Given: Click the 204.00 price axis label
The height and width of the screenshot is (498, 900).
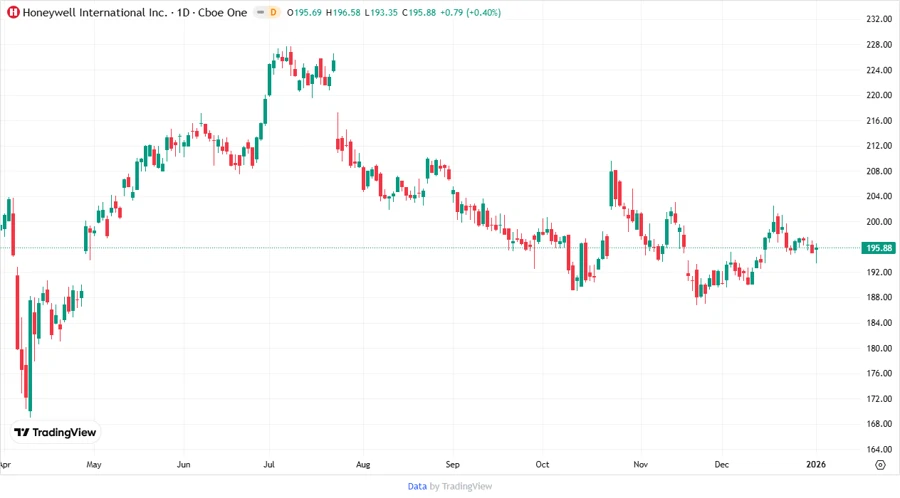Looking at the screenshot, I should (x=879, y=196).
